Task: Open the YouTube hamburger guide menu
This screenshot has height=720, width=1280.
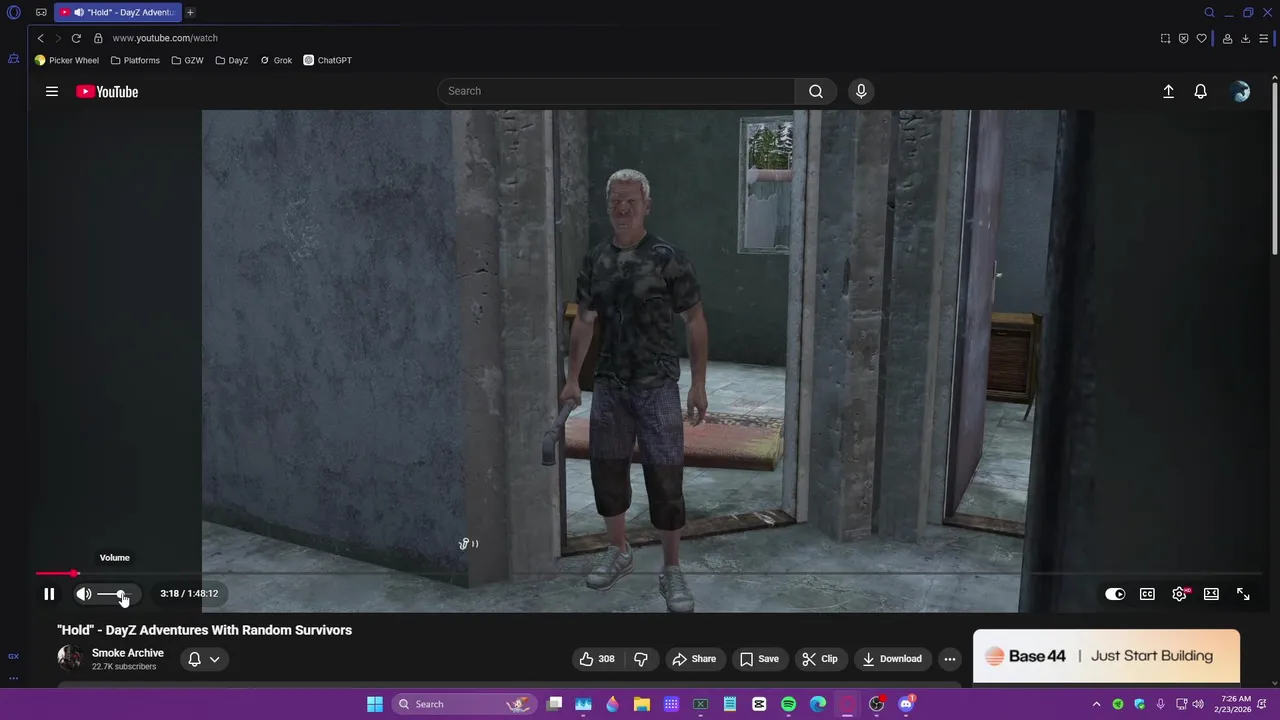Action: click(x=52, y=91)
